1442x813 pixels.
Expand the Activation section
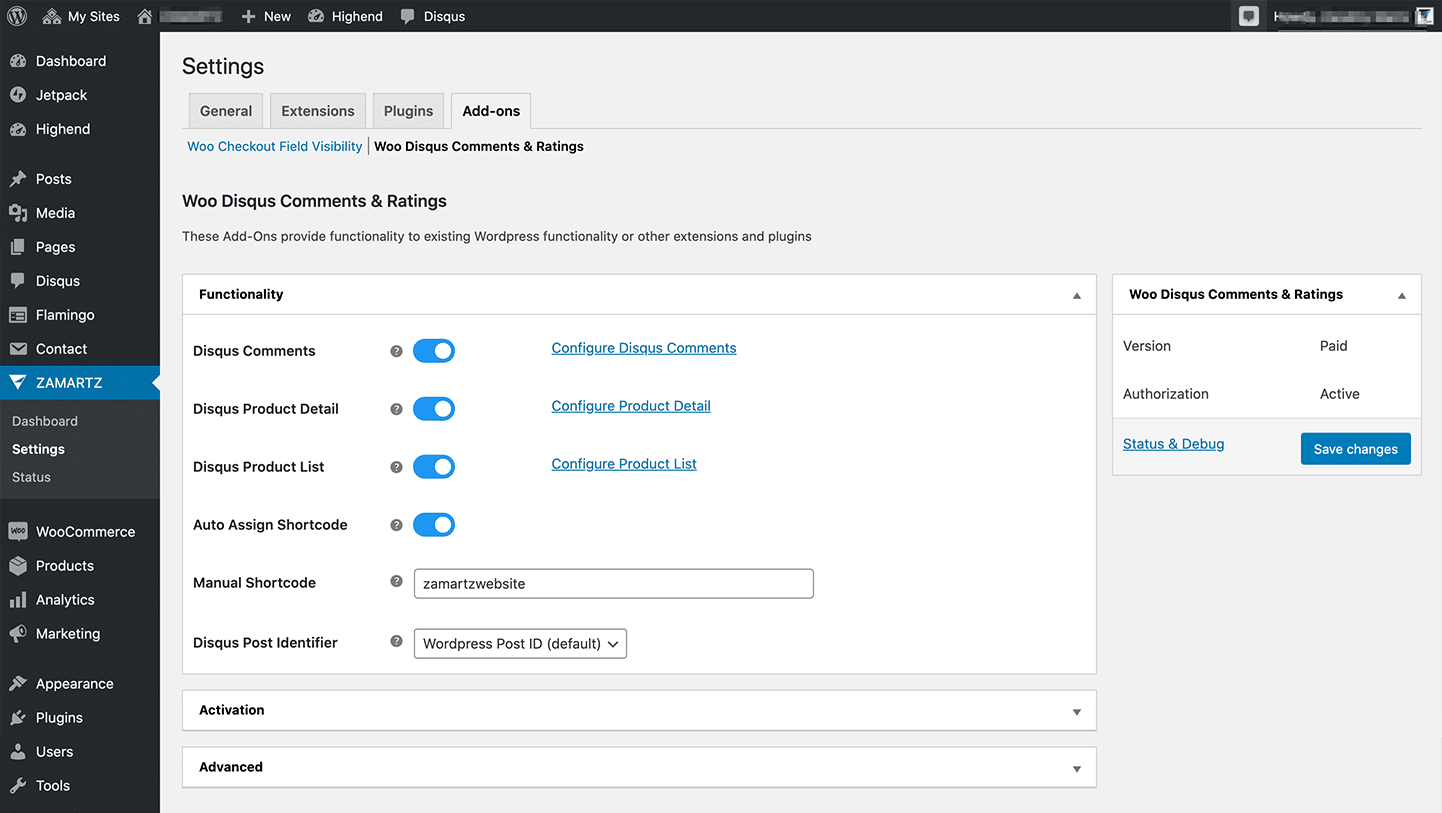pyautogui.click(x=639, y=710)
